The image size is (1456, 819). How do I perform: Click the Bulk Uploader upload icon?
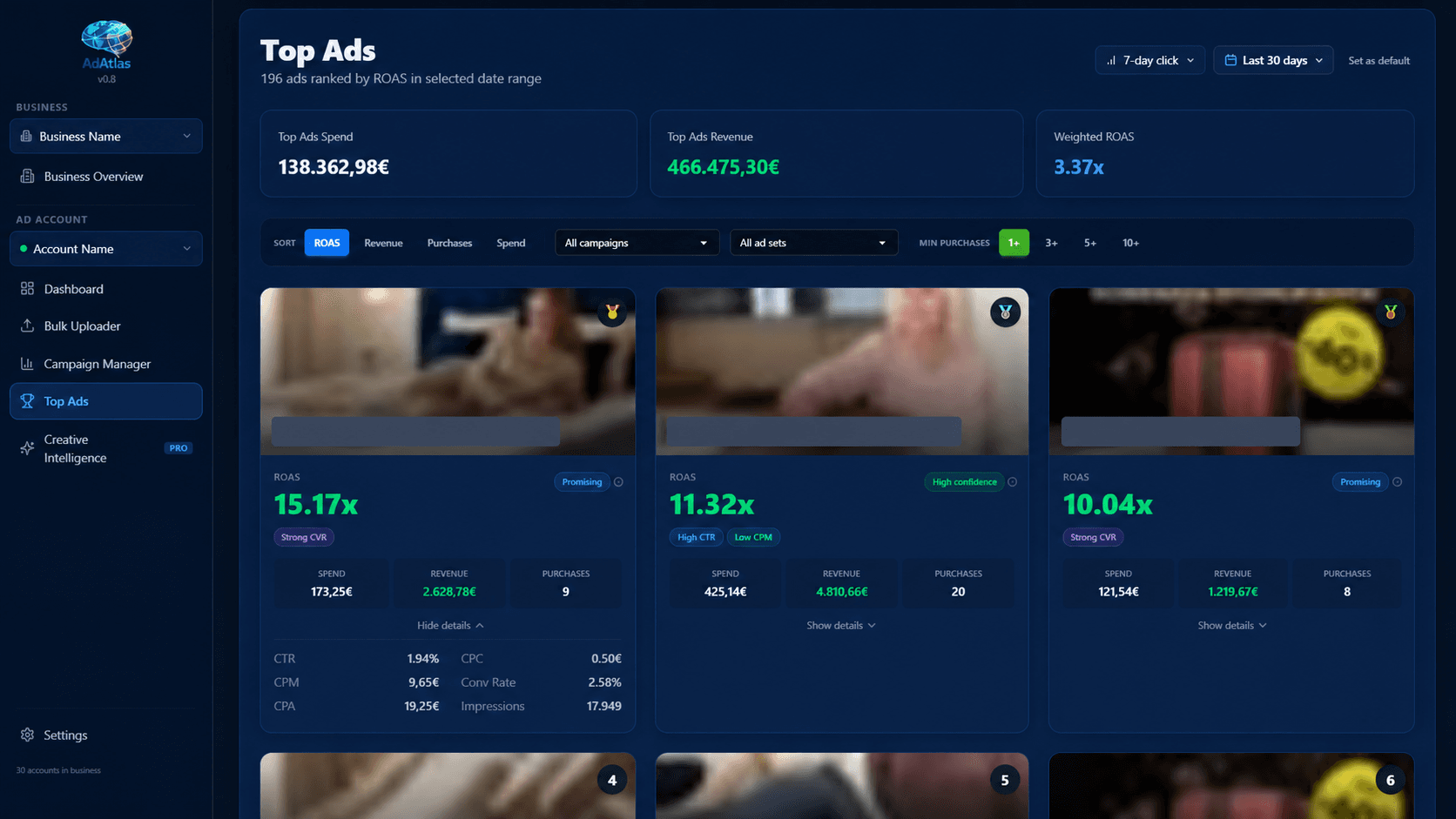(x=27, y=326)
